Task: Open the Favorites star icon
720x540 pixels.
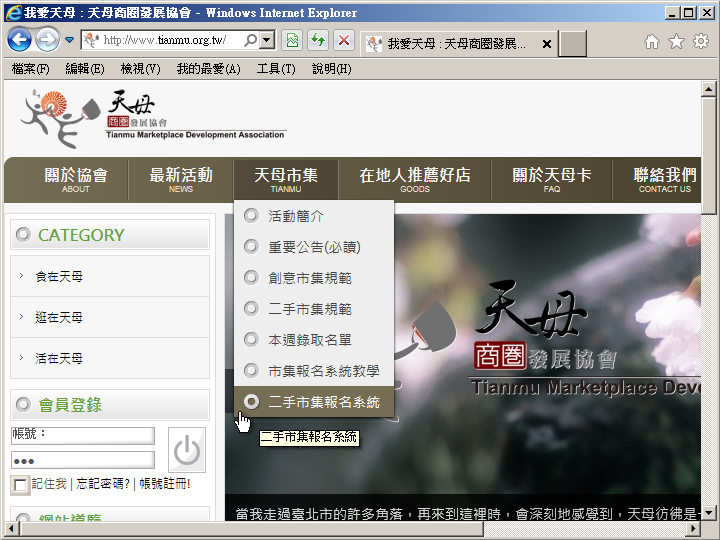Action: click(x=676, y=42)
